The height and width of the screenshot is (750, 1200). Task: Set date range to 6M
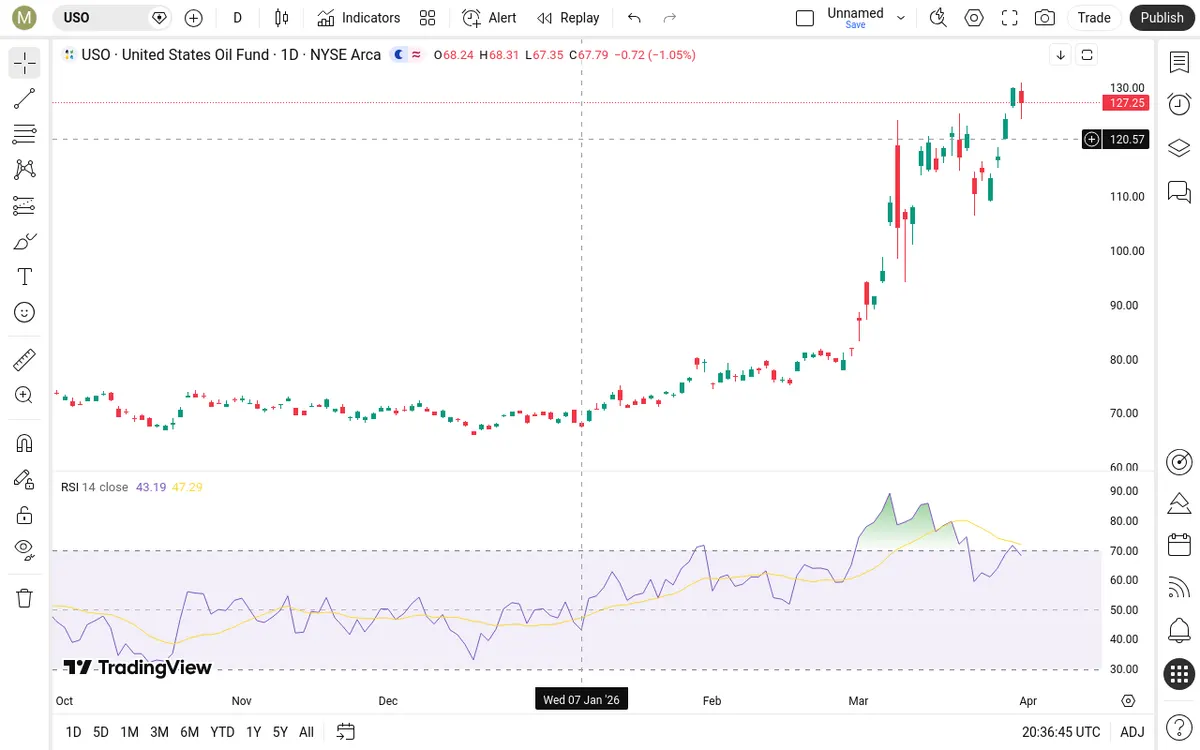[189, 732]
